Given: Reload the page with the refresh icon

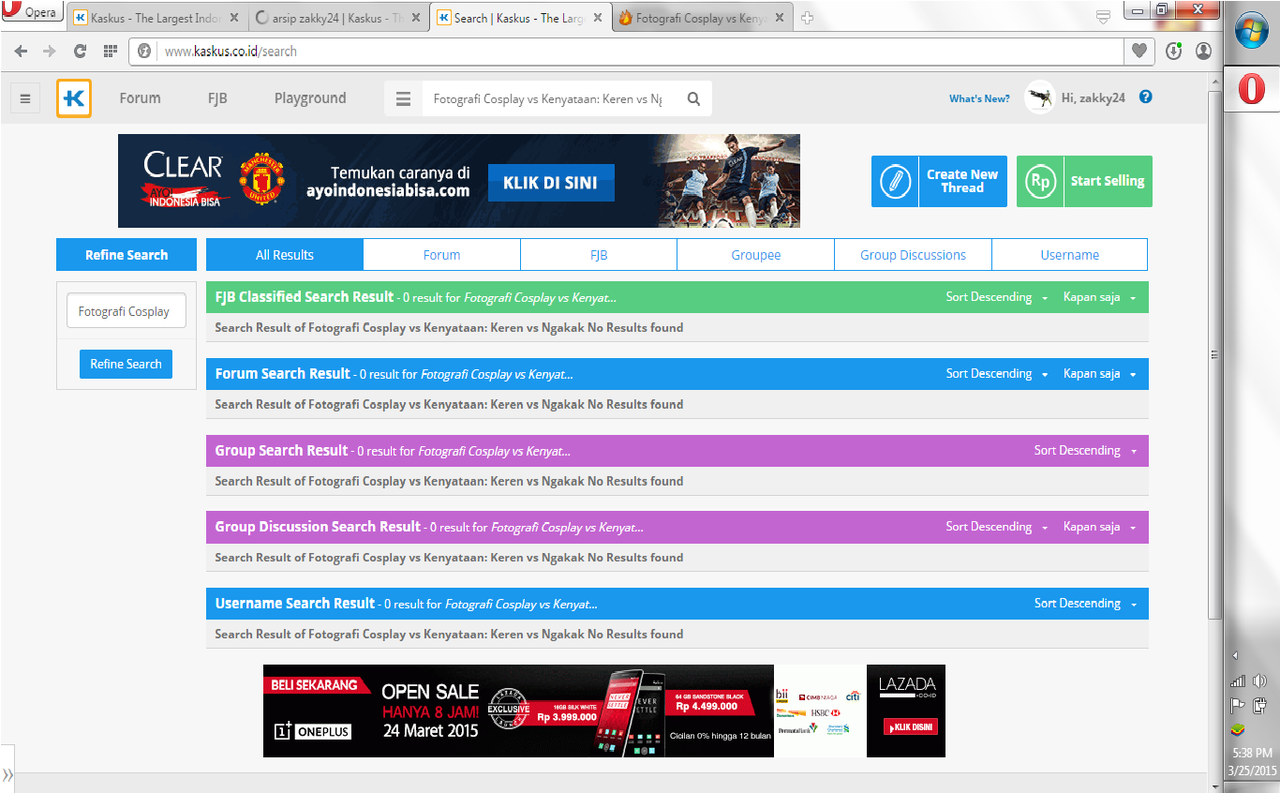Looking at the screenshot, I should (x=80, y=51).
